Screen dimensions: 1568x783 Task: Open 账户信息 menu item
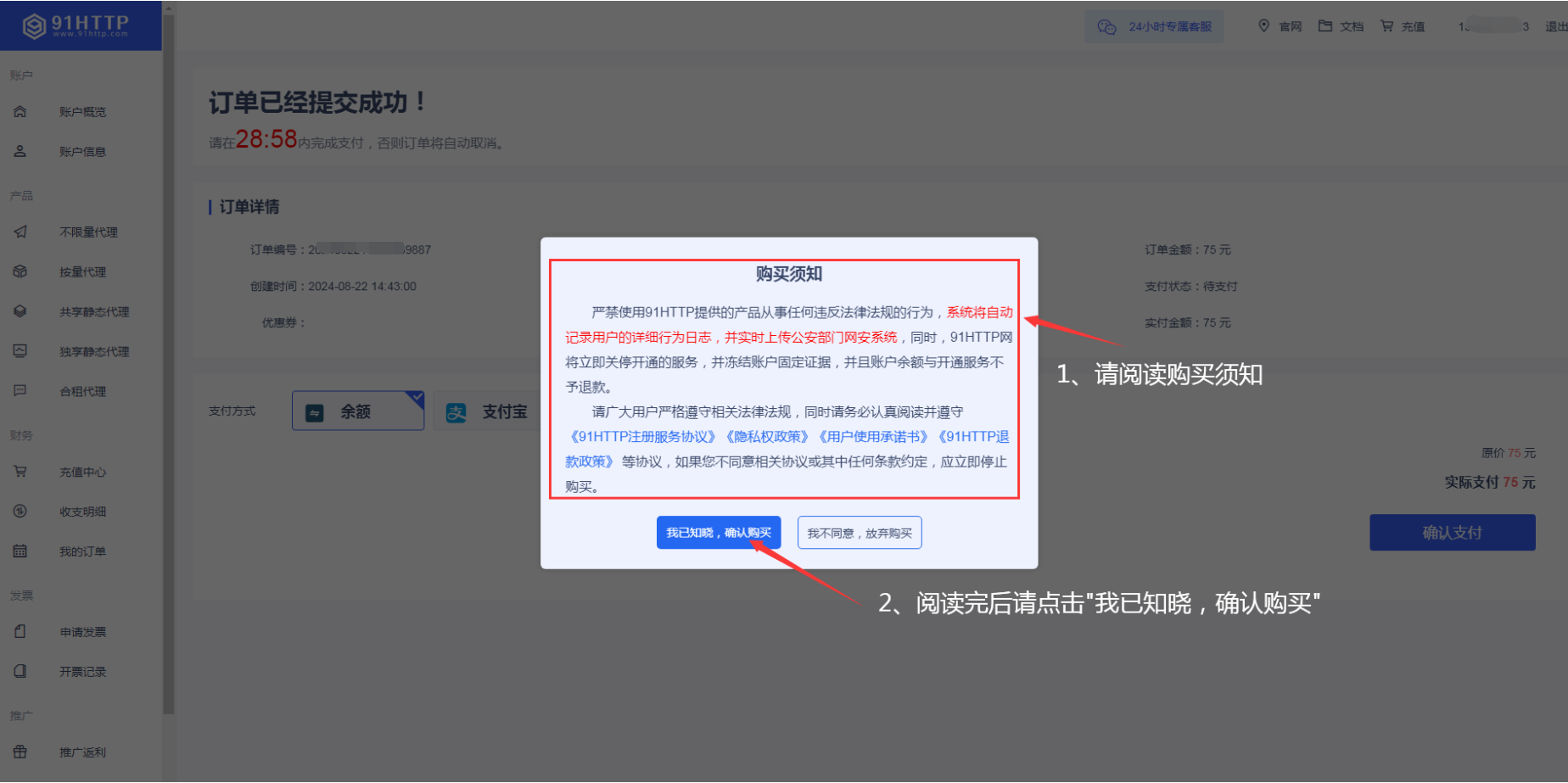(82, 152)
